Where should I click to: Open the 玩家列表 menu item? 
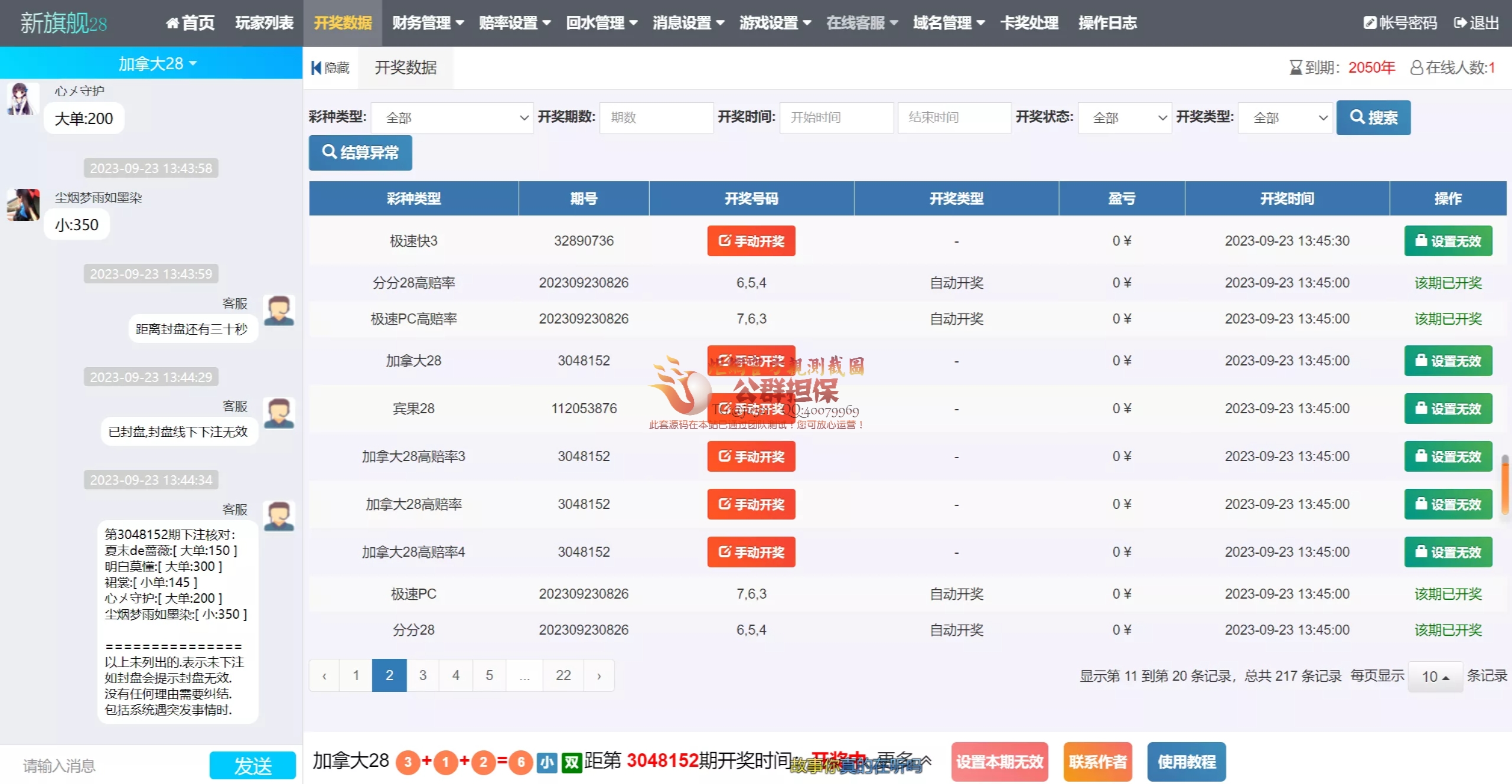264,23
